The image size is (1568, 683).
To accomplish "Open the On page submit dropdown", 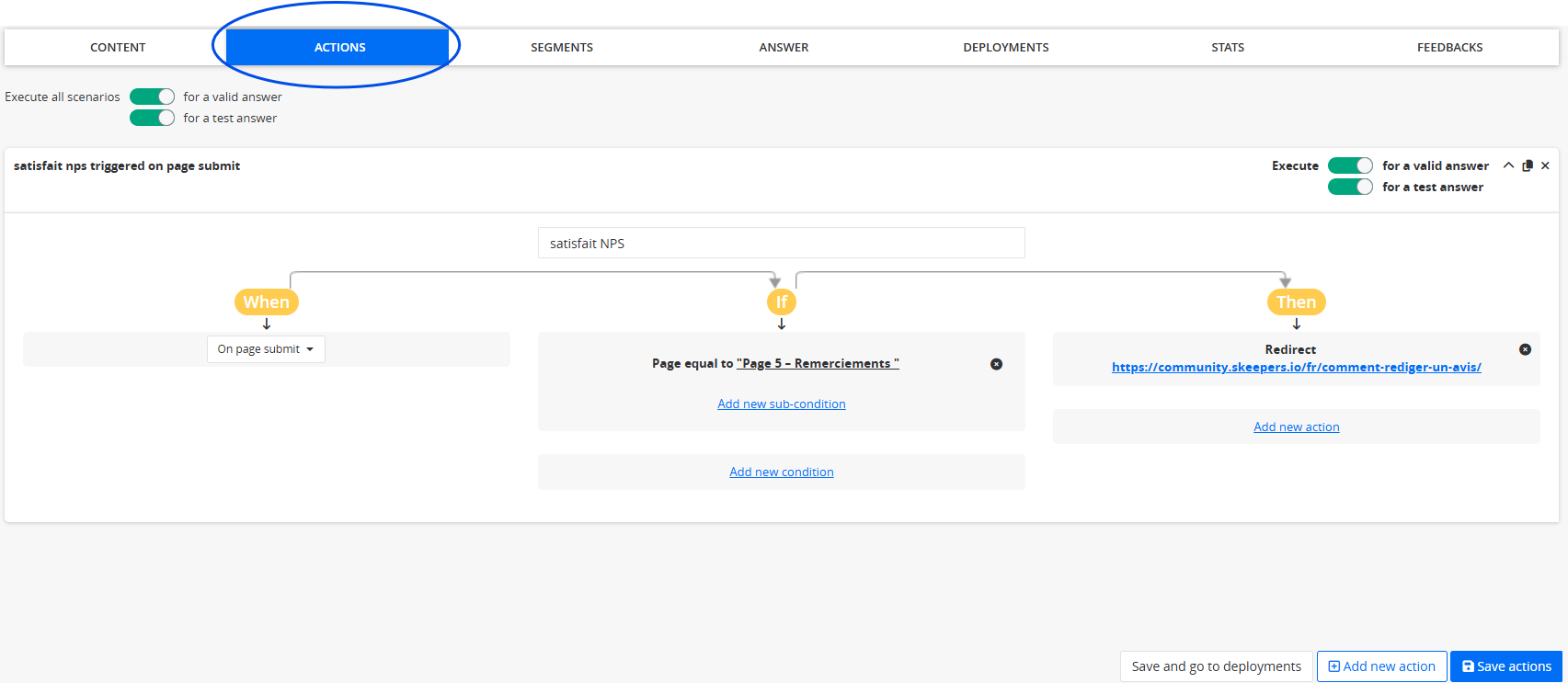I will click(x=266, y=349).
